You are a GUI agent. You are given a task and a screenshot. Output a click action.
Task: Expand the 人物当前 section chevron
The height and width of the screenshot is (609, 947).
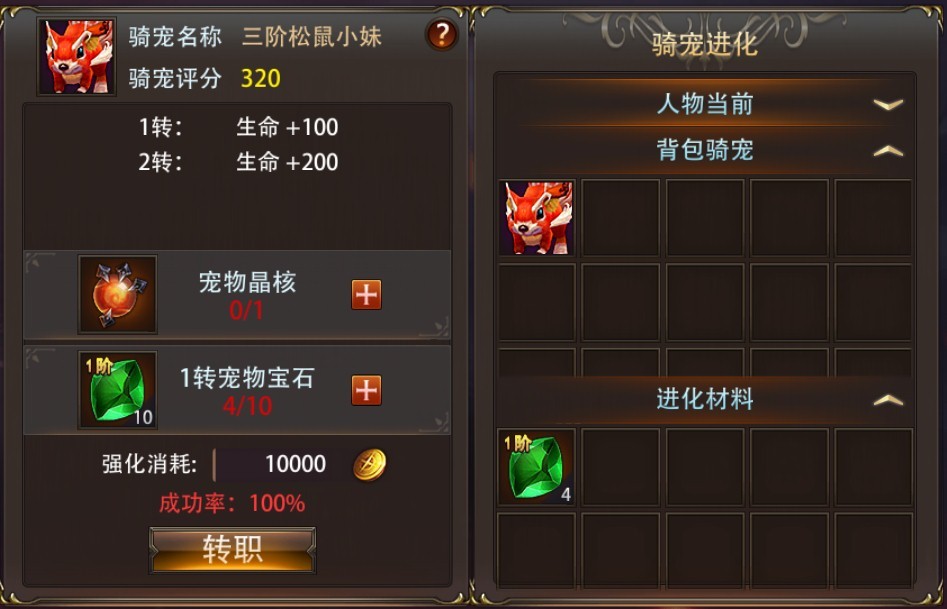888,105
